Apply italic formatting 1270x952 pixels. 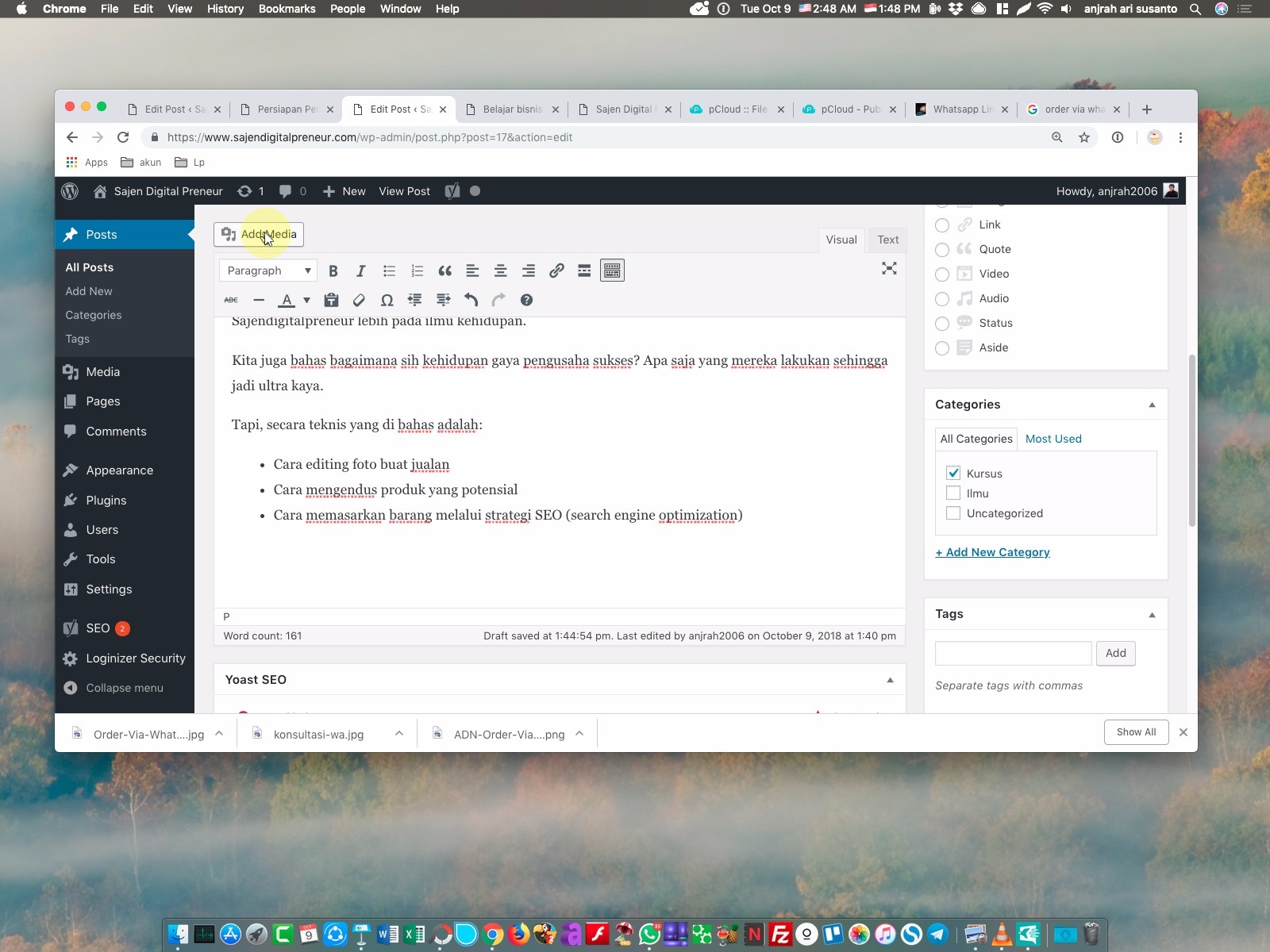[x=360, y=271]
